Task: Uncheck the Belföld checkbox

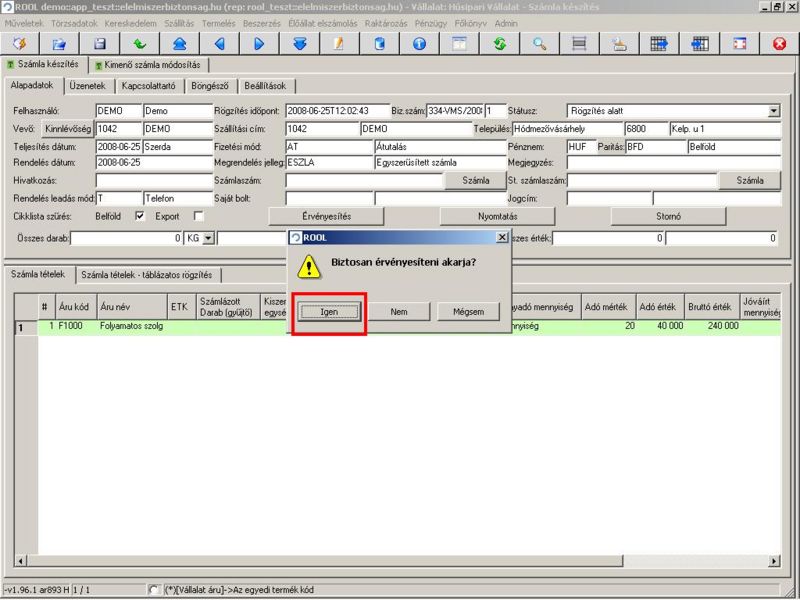Action: click(140, 216)
